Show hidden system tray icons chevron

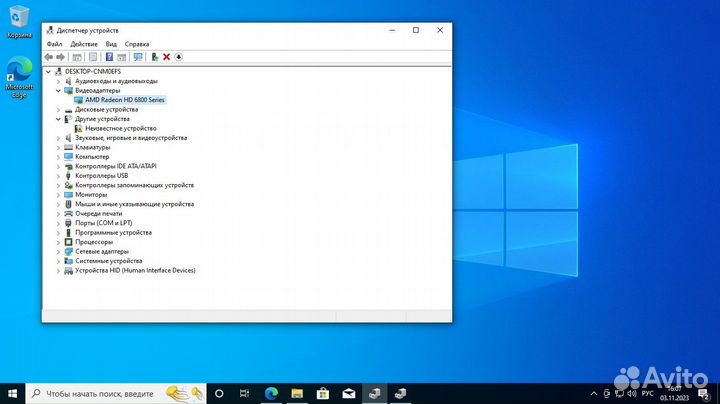pos(594,393)
